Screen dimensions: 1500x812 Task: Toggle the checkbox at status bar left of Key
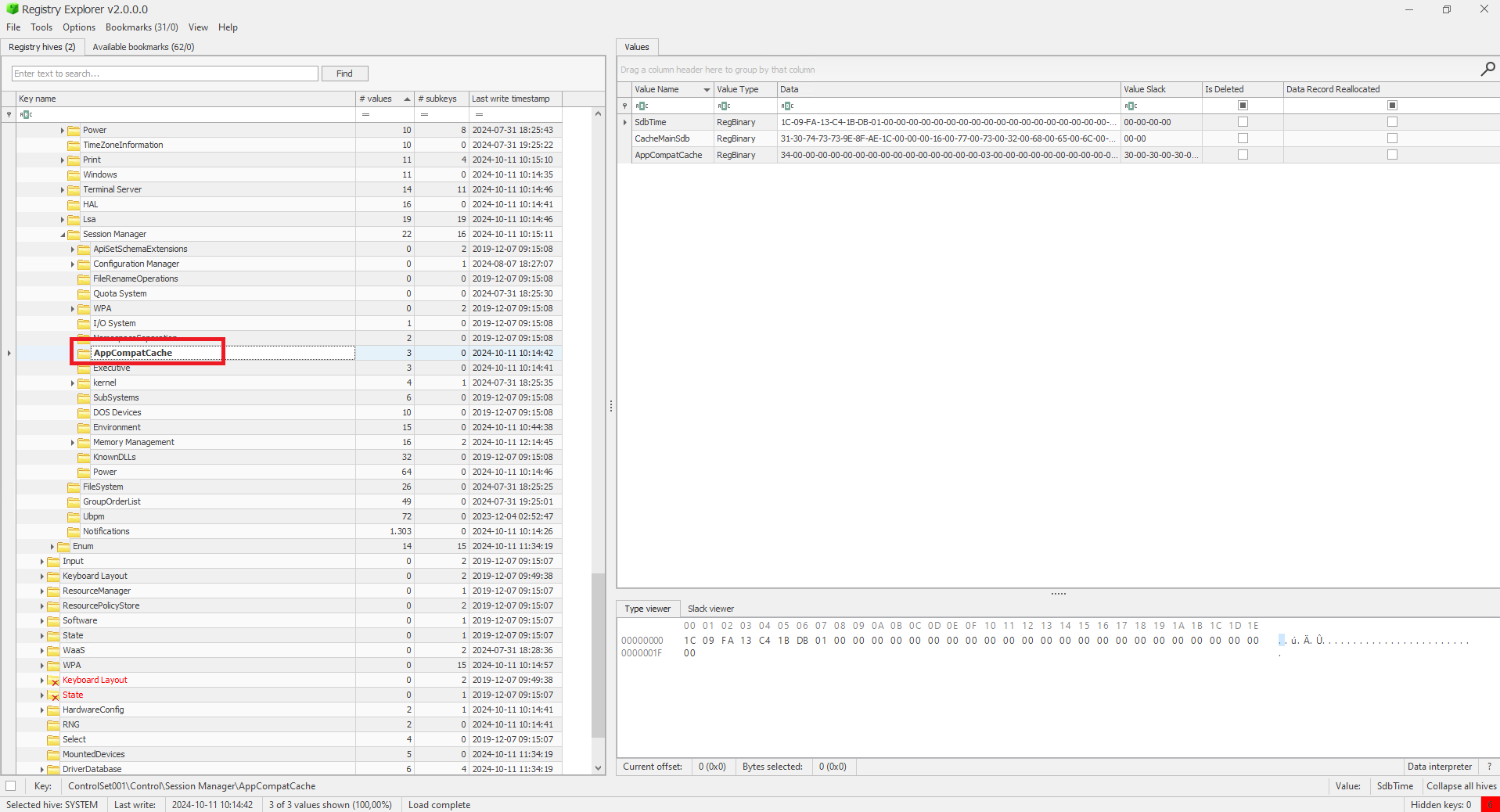coord(11,786)
